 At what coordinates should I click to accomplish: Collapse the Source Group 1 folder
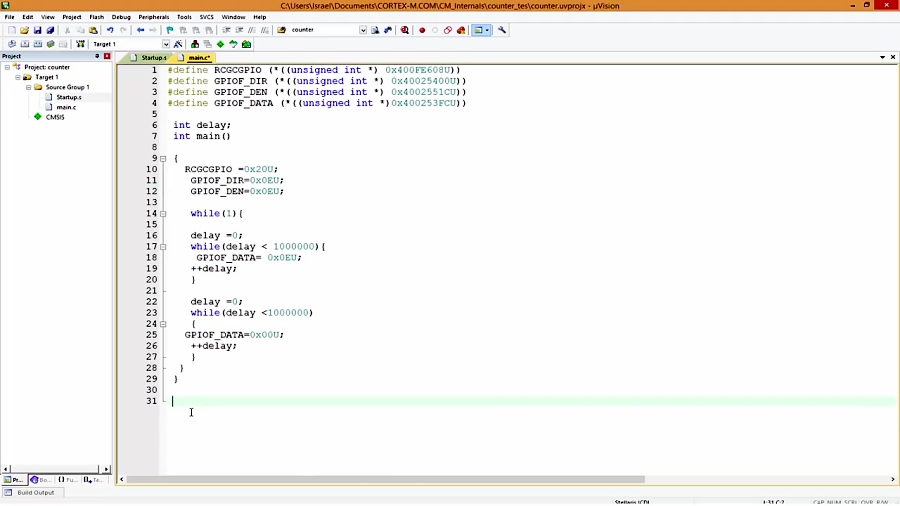pyautogui.click(x=29, y=87)
